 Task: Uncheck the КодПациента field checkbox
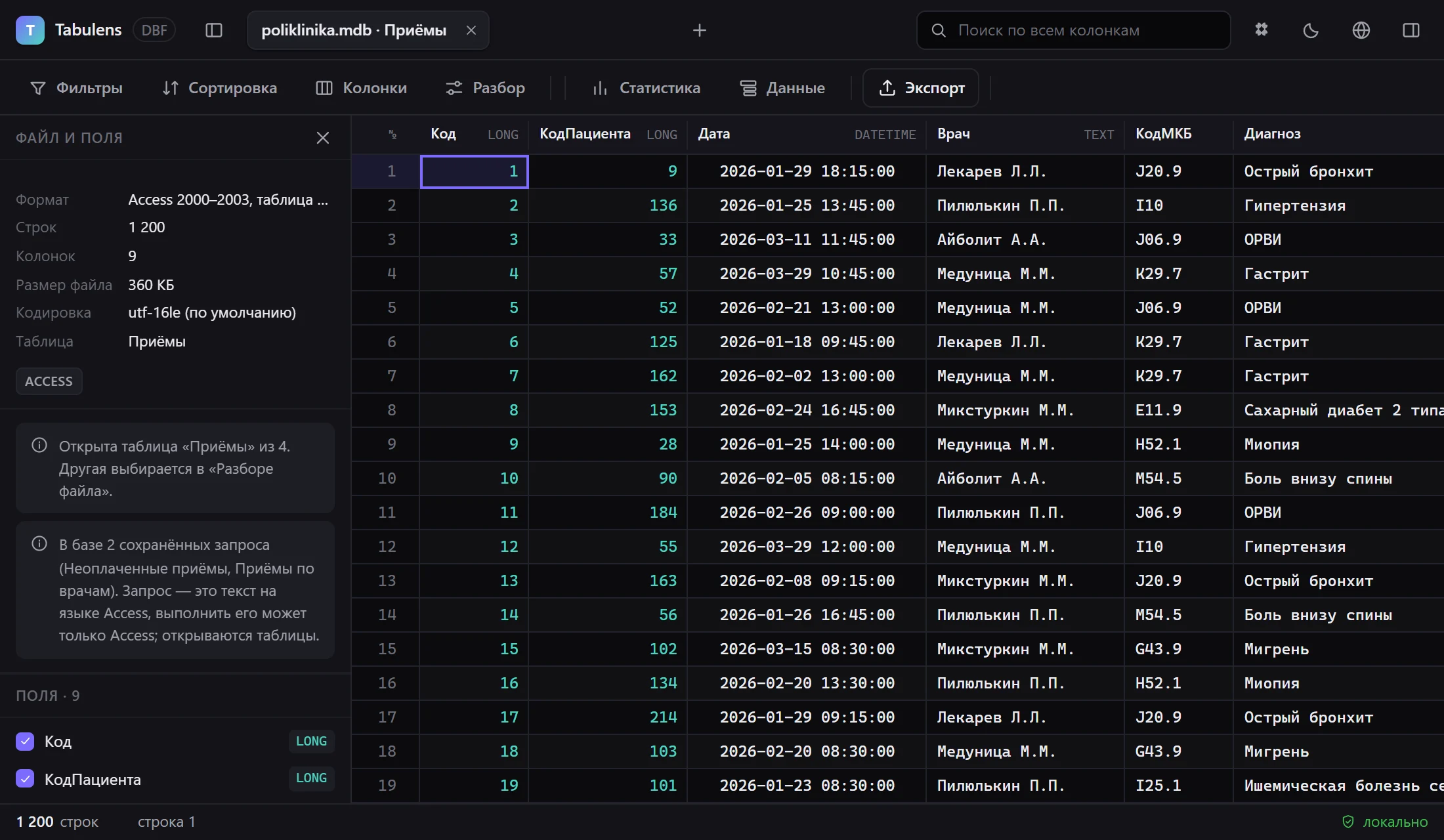tap(25, 779)
